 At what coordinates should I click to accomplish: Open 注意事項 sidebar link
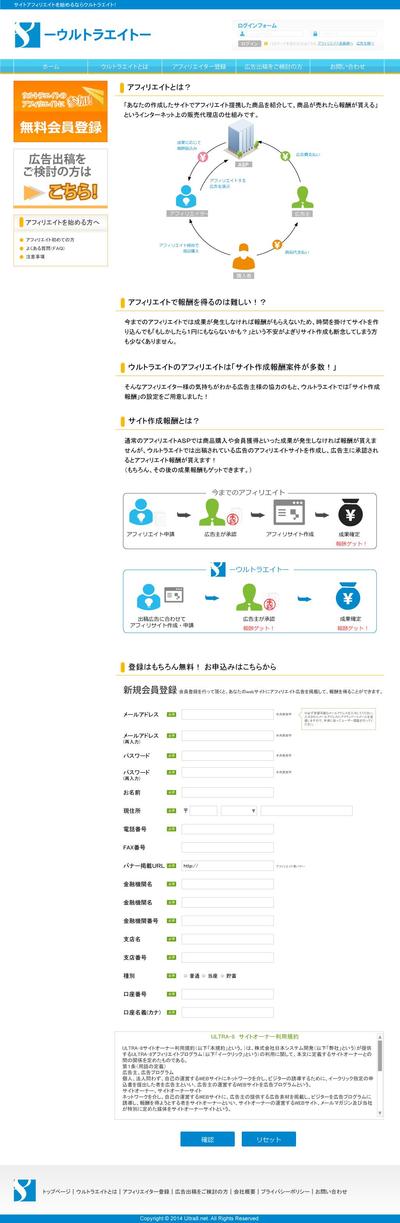point(35,257)
